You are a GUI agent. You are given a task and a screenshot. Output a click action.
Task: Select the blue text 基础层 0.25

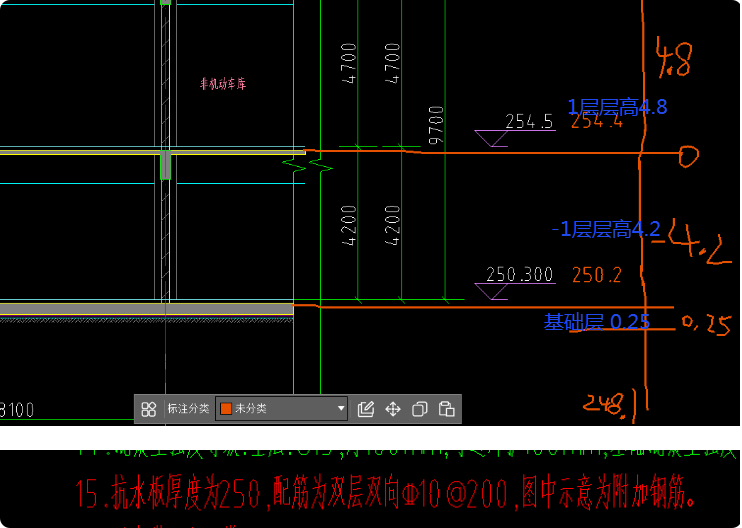click(596, 322)
